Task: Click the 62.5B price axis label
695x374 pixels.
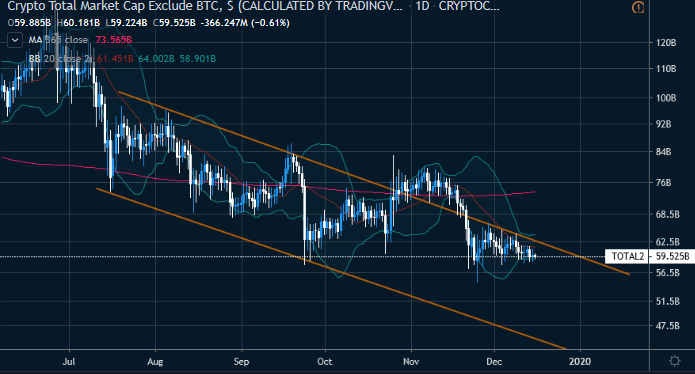Action: [668, 242]
